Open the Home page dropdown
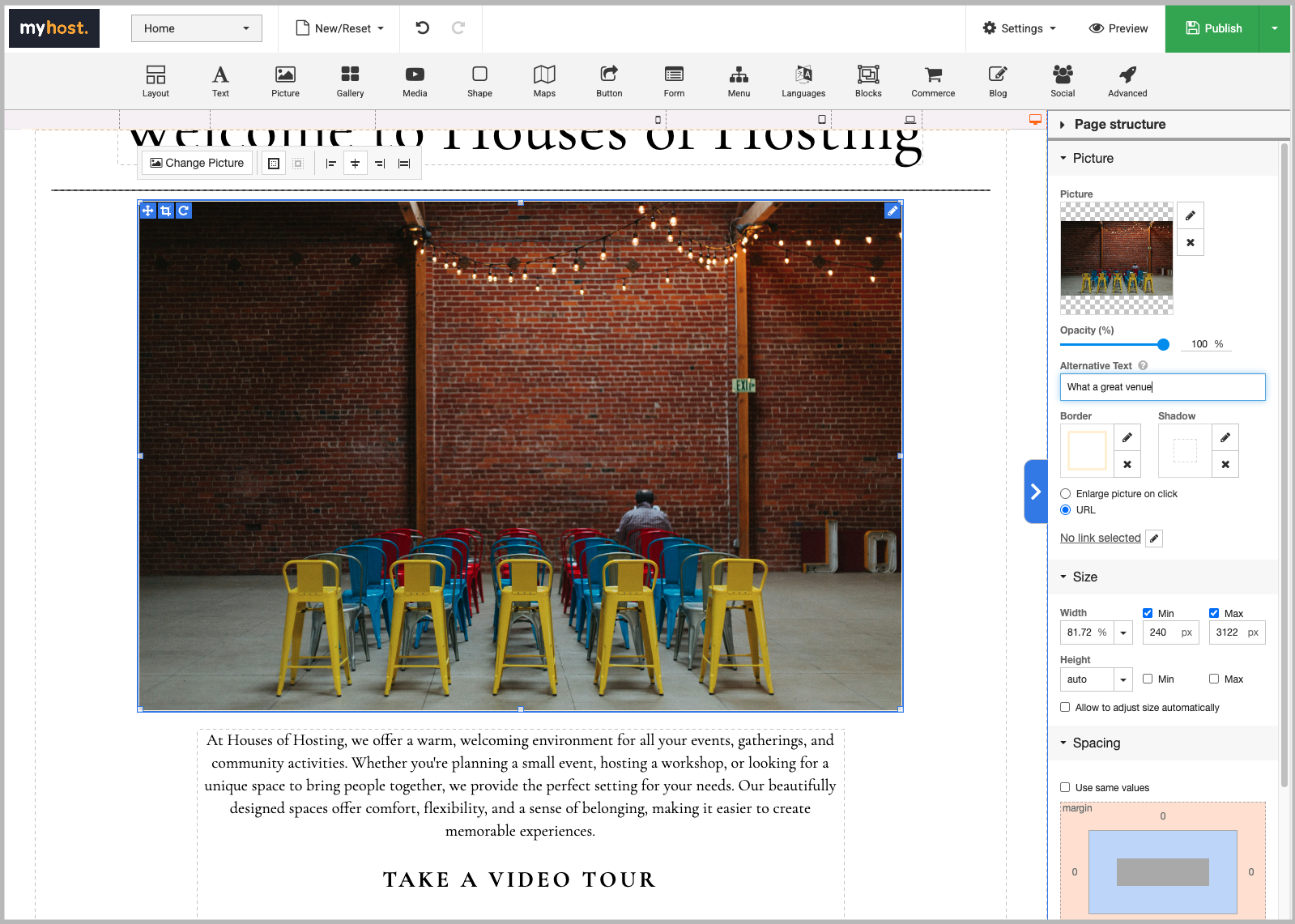This screenshot has height=924, width=1295. pos(197,28)
